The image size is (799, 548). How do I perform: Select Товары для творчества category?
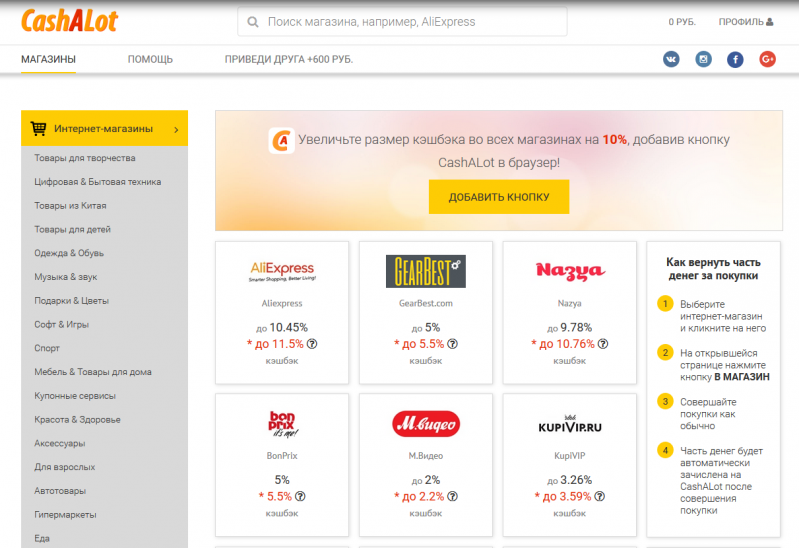pyautogui.click(x=85, y=158)
